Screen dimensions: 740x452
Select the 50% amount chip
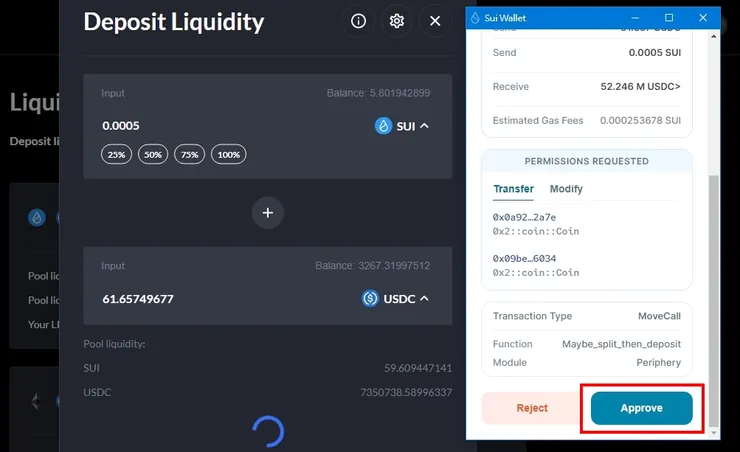point(153,154)
